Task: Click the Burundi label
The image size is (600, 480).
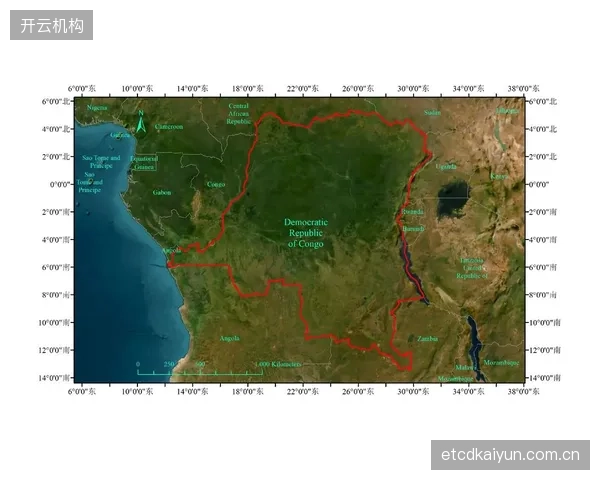Action: [413, 229]
